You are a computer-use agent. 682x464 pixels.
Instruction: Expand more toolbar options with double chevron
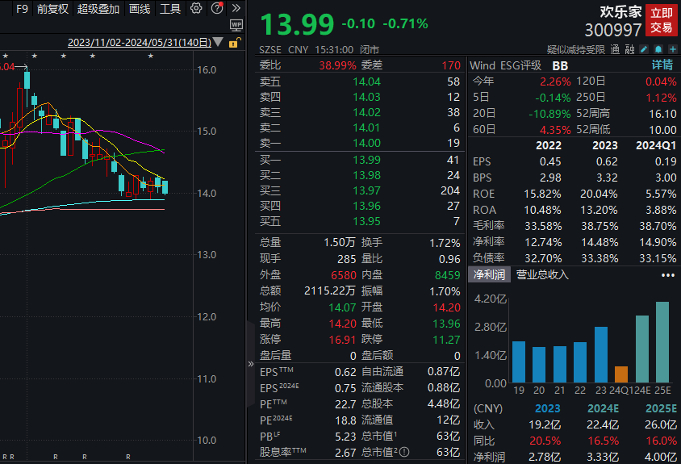(234, 9)
